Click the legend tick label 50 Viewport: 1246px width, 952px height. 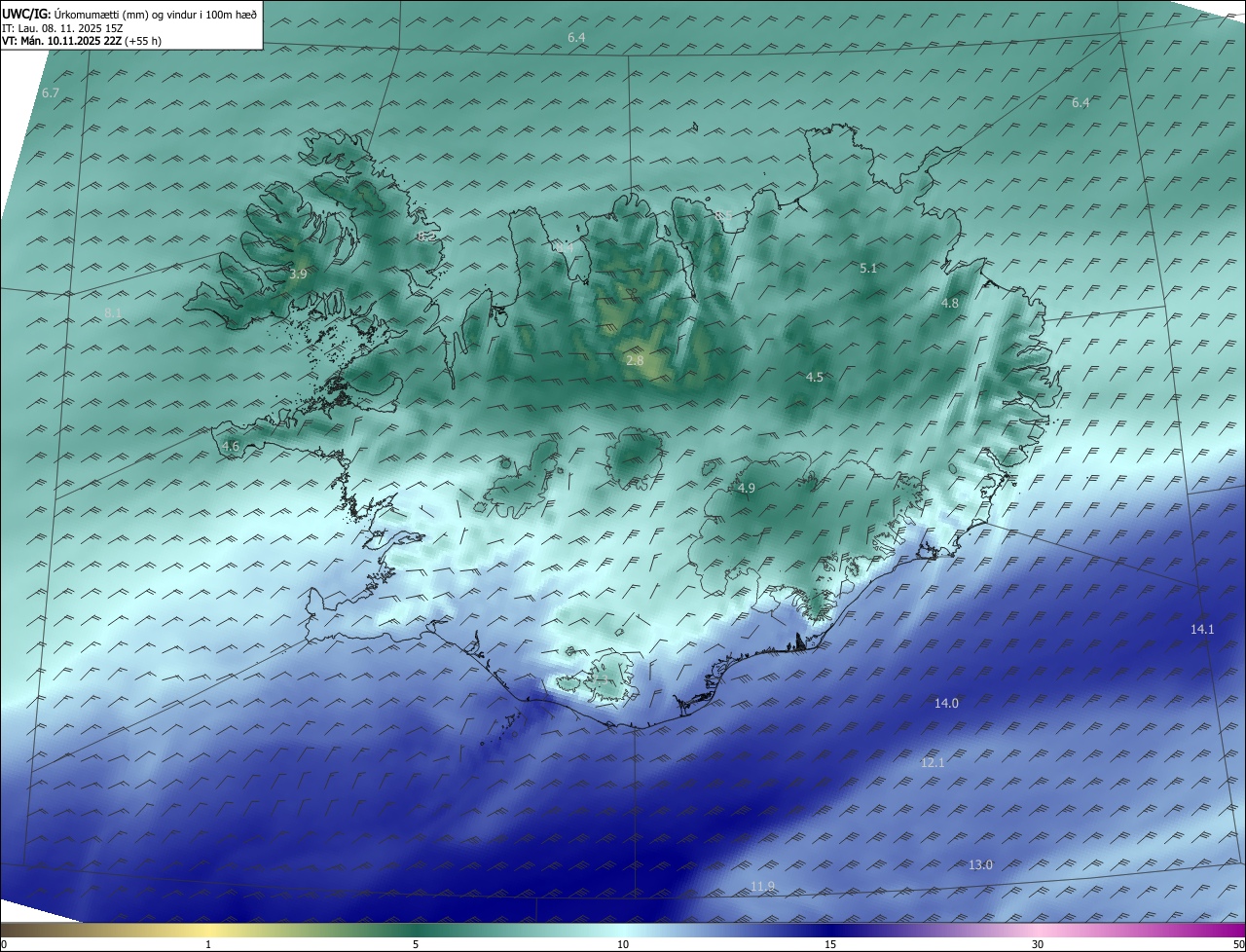(1238, 944)
